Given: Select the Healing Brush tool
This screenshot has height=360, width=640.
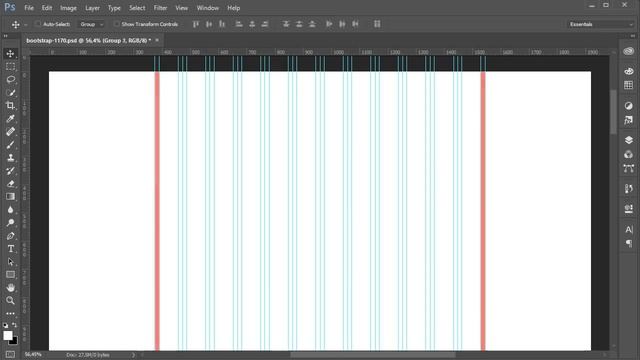Looking at the screenshot, I should tap(11, 131).
